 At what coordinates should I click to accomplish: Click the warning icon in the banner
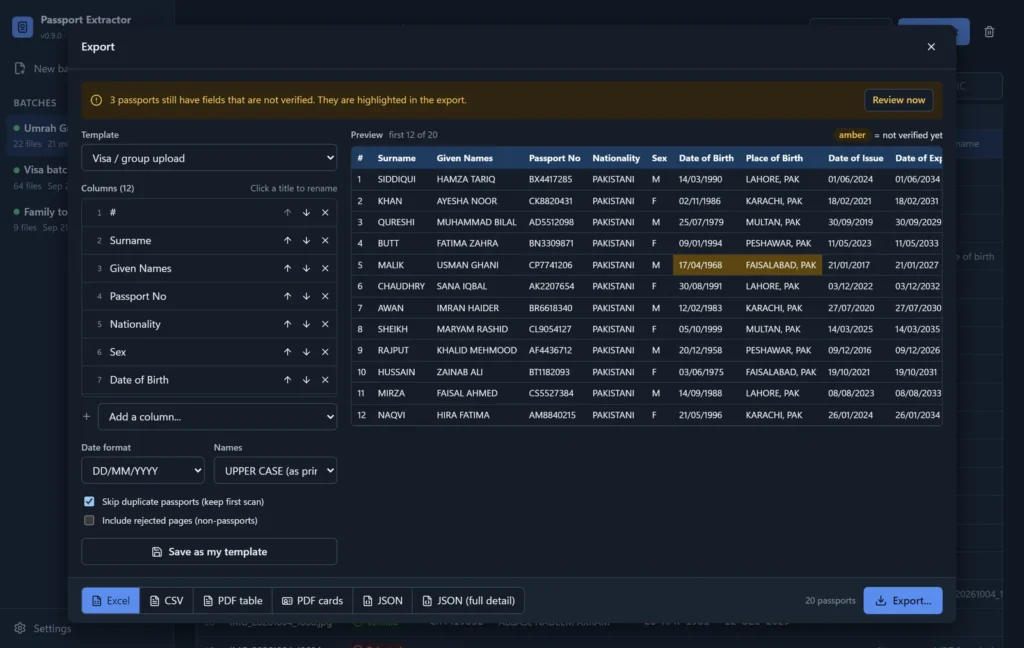(x=96, y=100)
